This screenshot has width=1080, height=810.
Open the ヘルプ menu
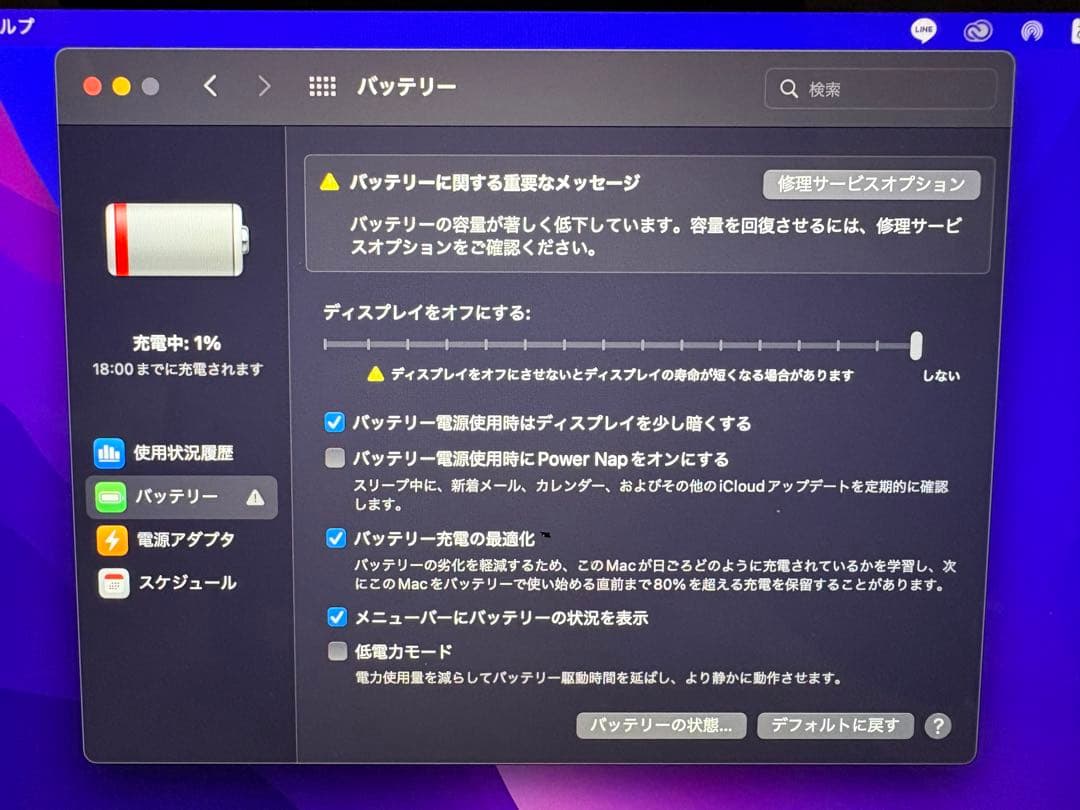click(18, 25)
